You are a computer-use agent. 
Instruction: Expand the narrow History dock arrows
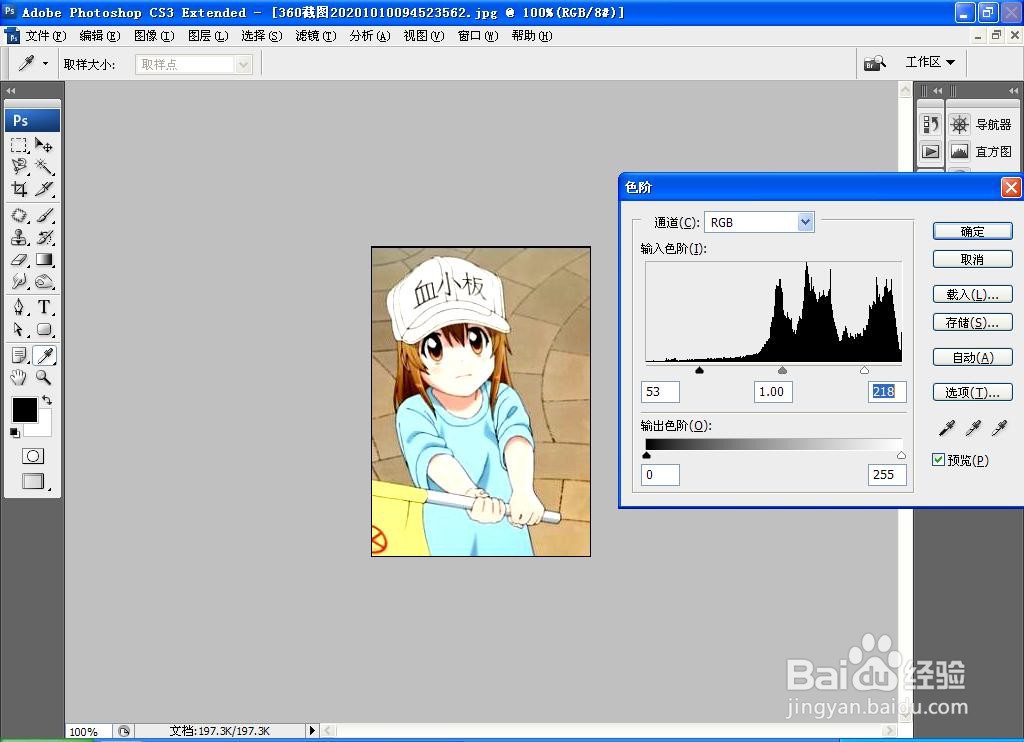[x=937, y=91]
